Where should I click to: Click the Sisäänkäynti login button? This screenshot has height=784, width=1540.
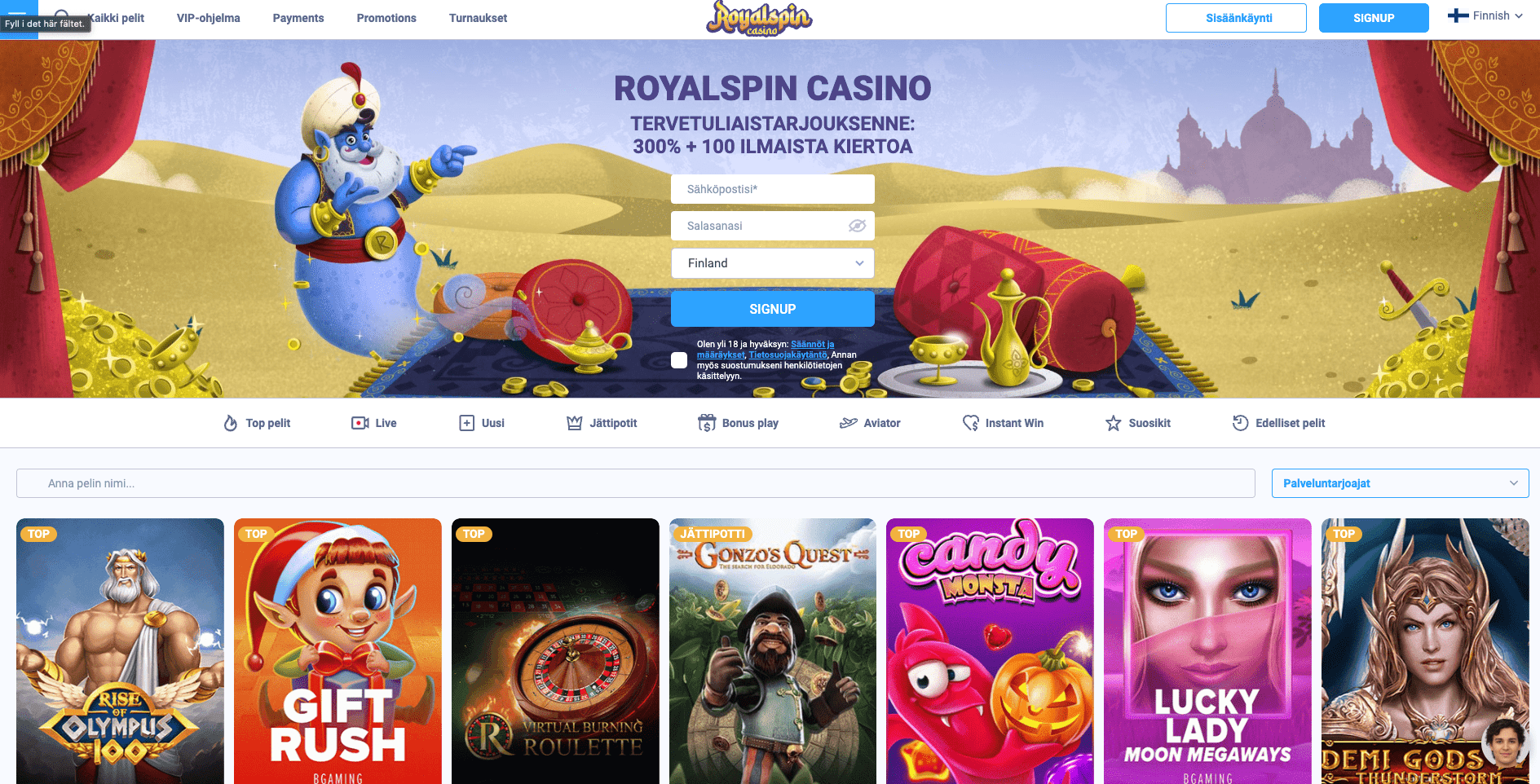(x=1236, y=18)
